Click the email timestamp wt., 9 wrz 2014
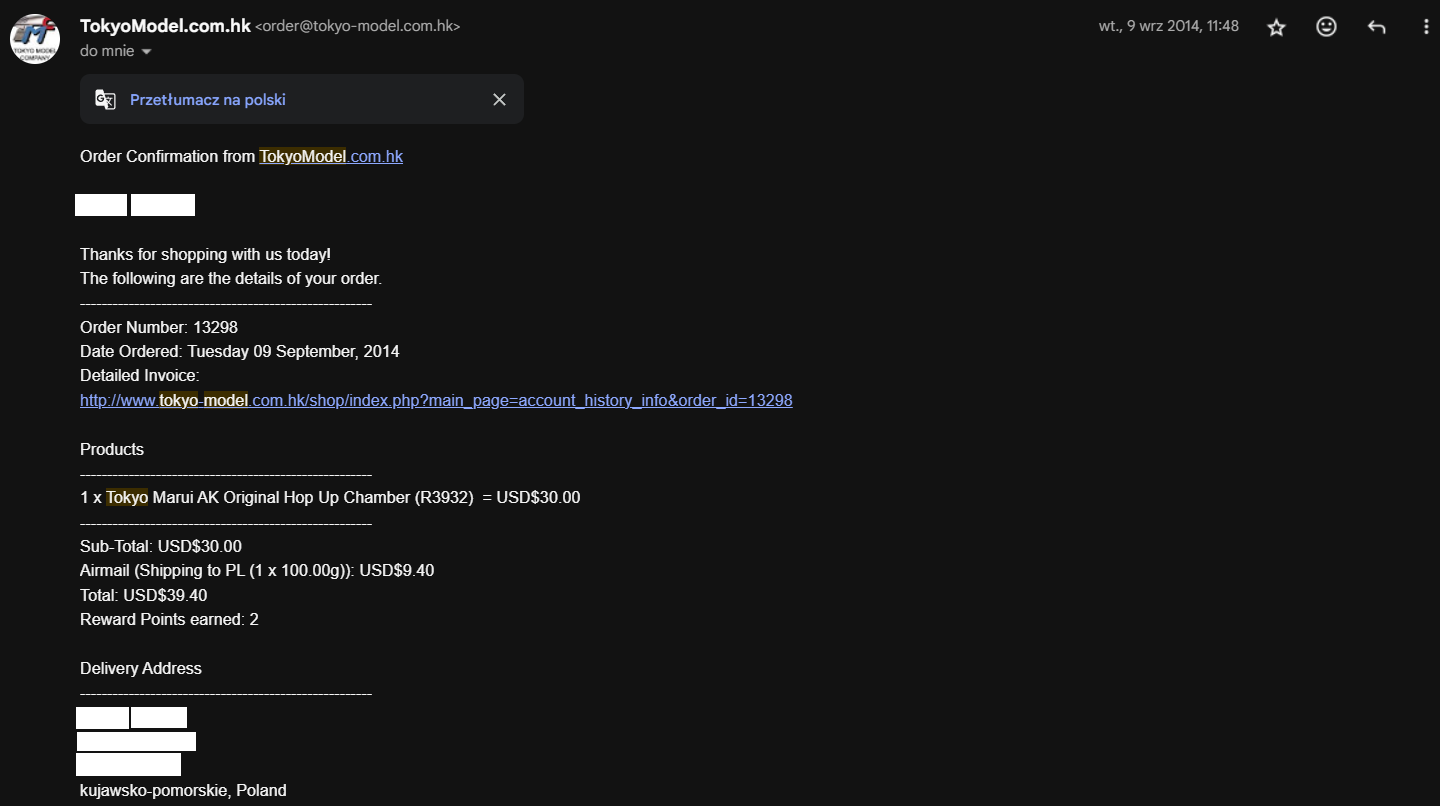The image size is (1440, 807). click(1168, 26)
